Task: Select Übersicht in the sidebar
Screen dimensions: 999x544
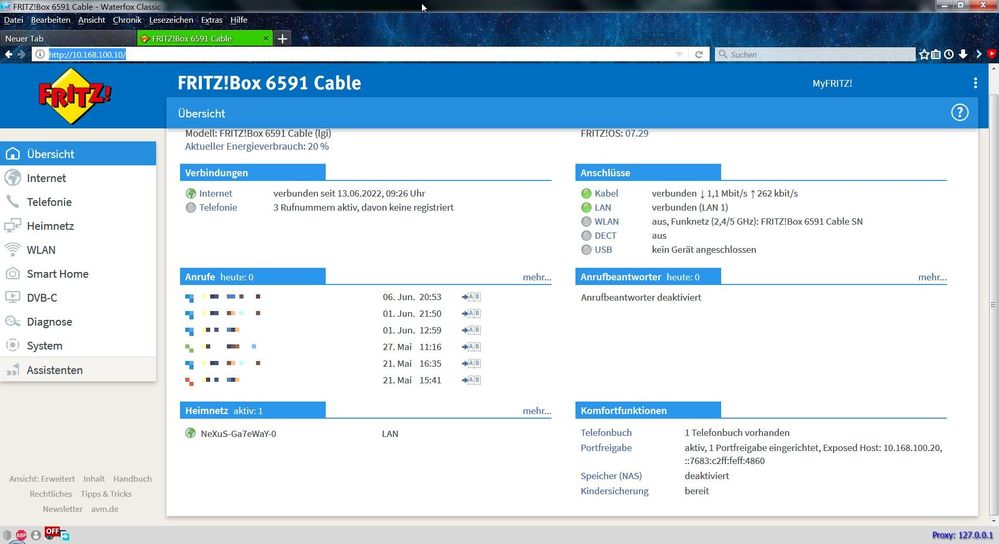Action: pyautogui.click(x=78, y=154)
